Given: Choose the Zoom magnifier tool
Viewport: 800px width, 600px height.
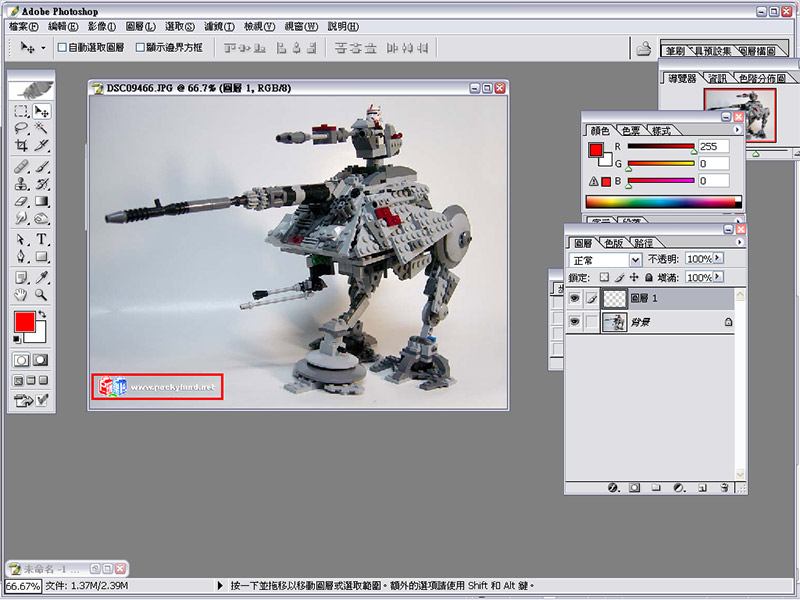Looking at the screenshot, I should (x=42, y=295).
